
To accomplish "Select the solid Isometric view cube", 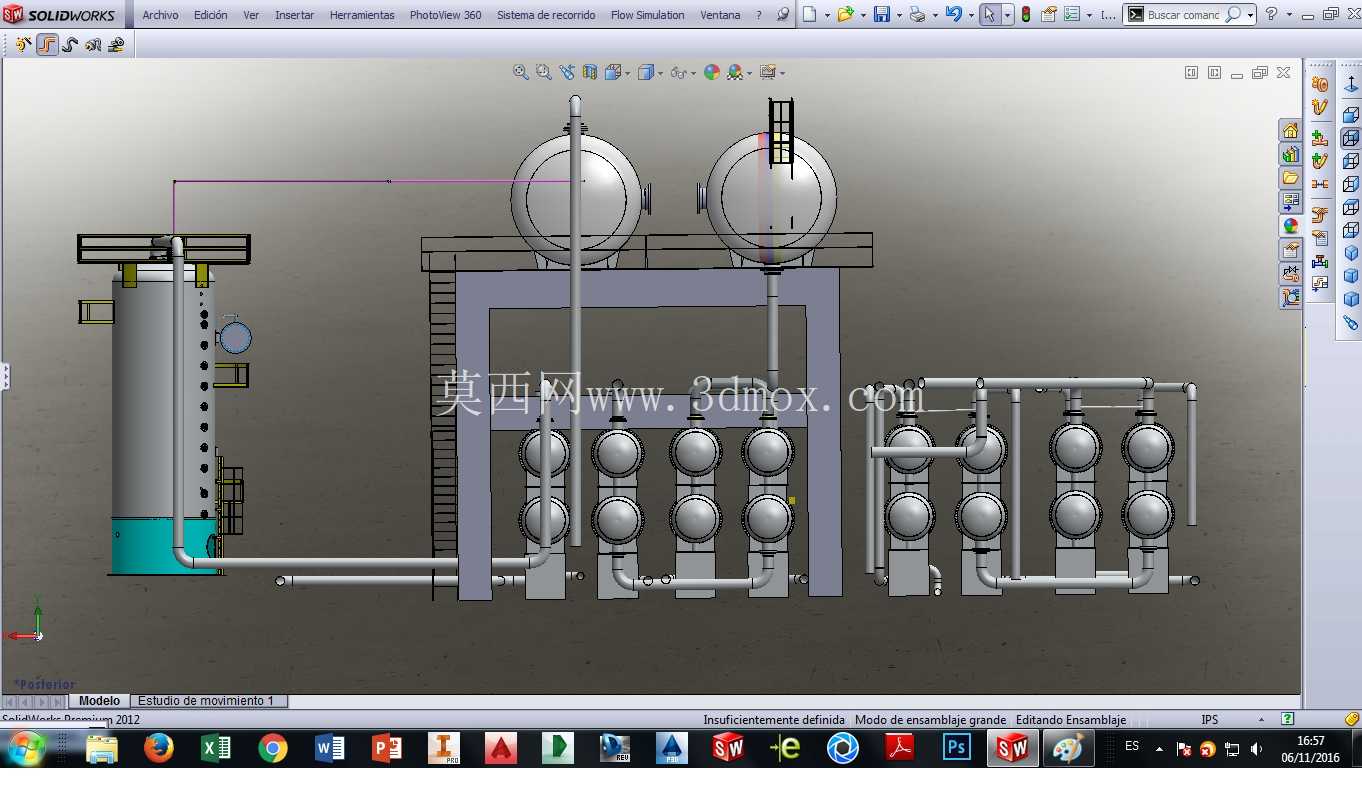I will [1351, 253].
